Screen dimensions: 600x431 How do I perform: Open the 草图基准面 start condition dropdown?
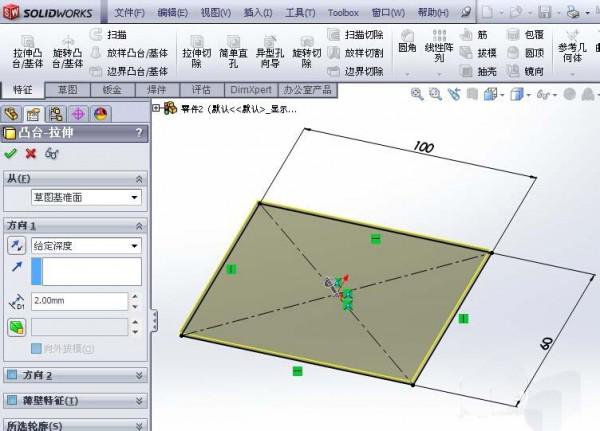pyautogui.click(x=134, y=198)
